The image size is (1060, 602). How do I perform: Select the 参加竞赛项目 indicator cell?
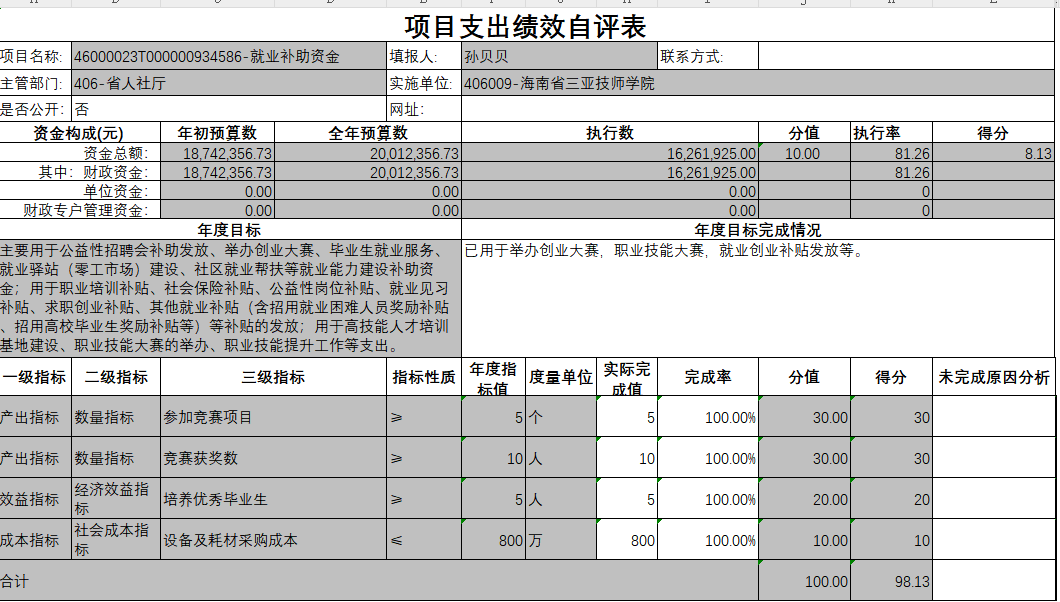(274, 417)
